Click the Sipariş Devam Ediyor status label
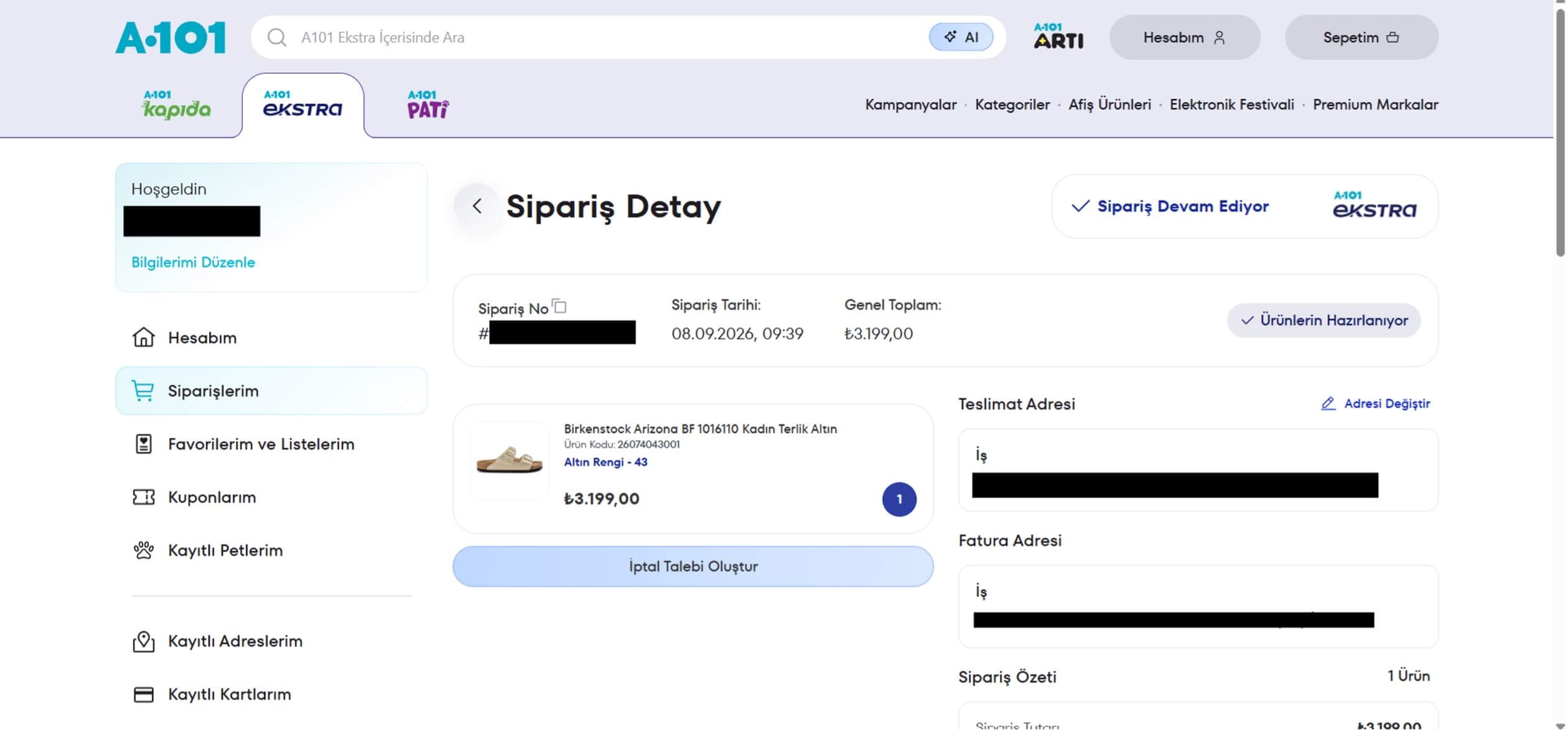 [1182, 206]
